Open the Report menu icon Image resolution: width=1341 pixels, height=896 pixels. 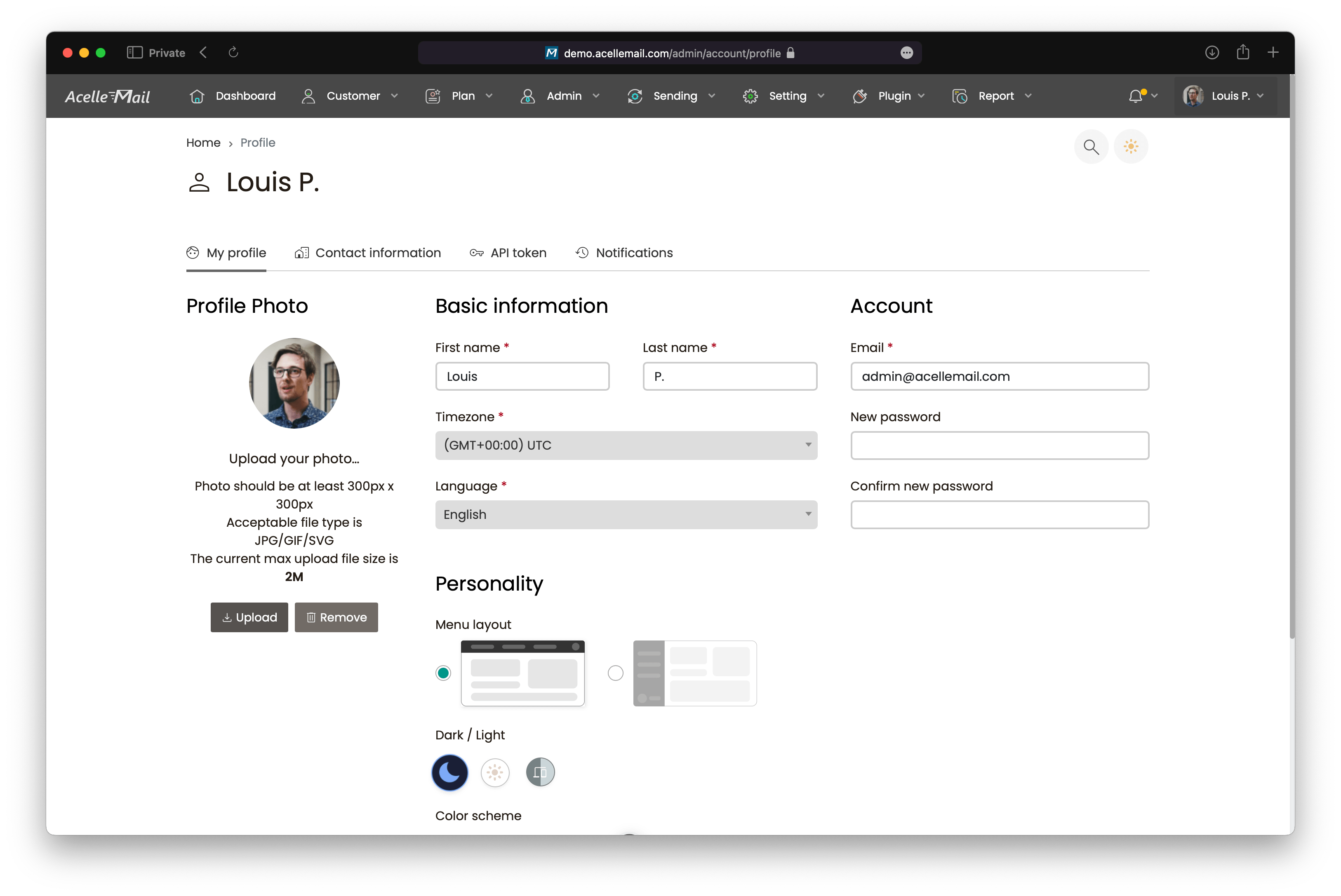pos(959,95)
